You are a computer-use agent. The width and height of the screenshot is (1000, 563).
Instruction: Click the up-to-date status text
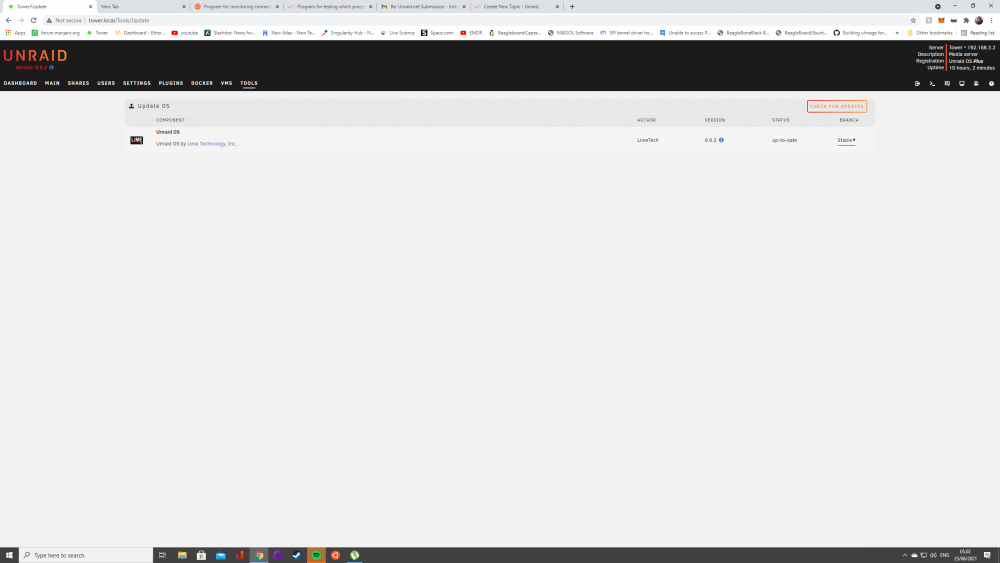pyautogui.click(x=784, y=140)
